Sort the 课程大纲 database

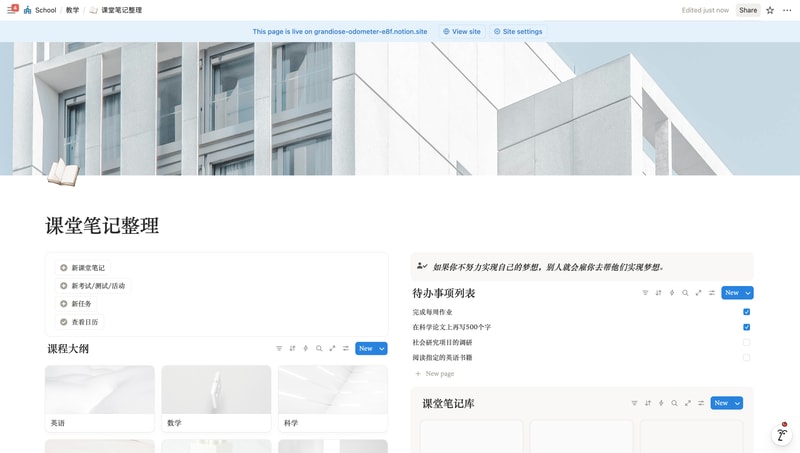(x=292, y=348)
